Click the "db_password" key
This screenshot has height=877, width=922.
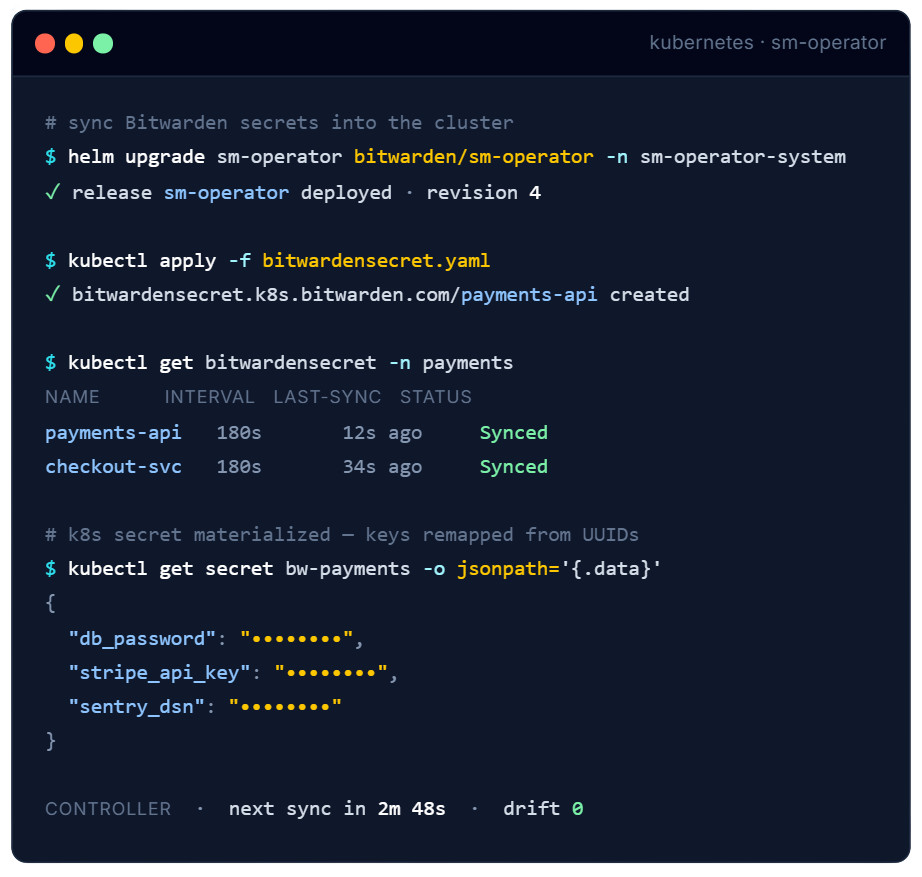coord(142,639)
